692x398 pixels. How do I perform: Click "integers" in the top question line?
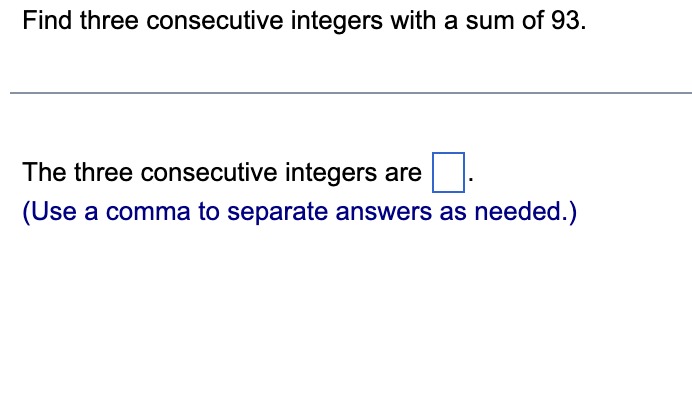(x=336, y=21)
